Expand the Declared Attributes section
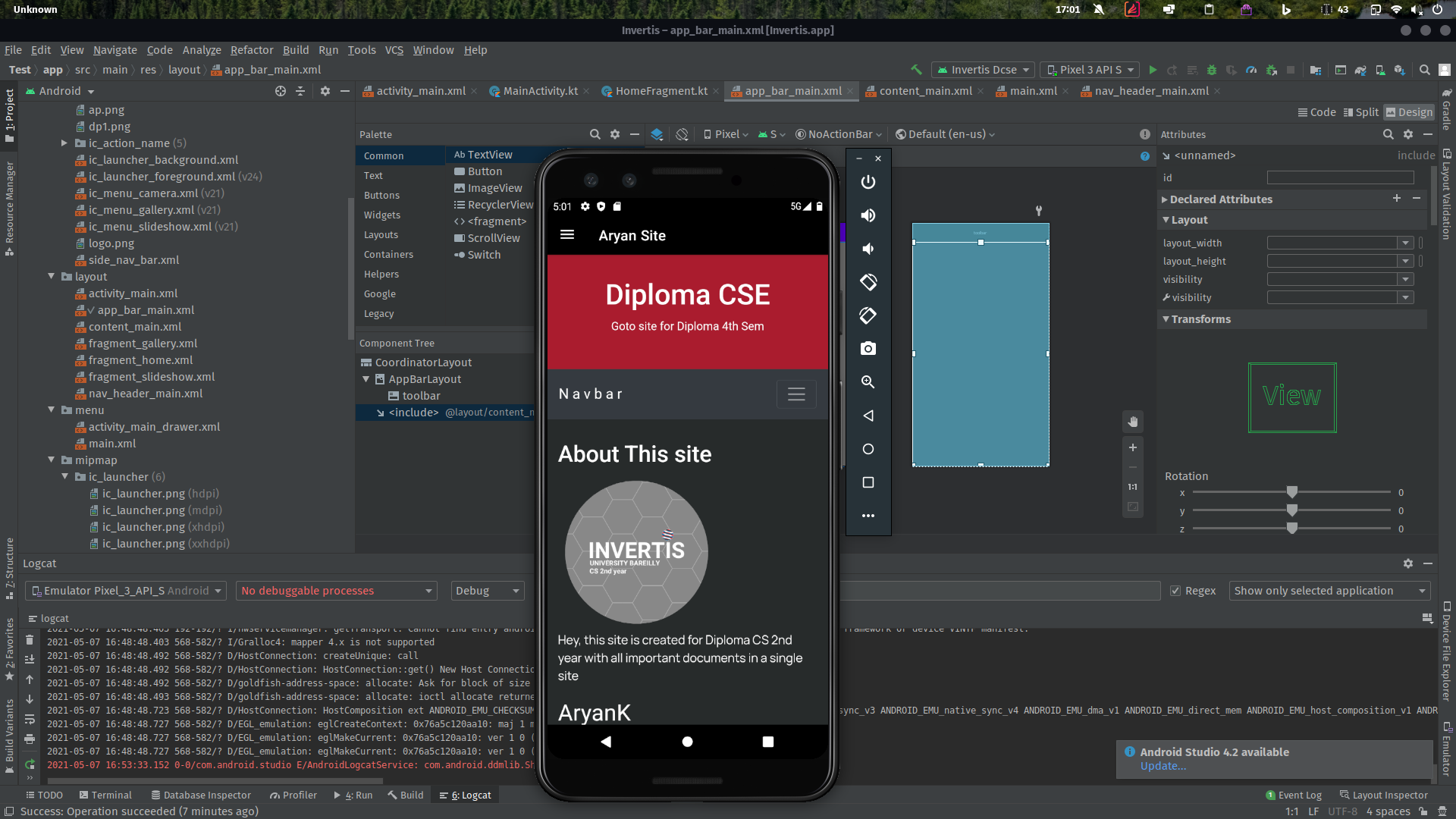This screenshot has width=1456, height=819. tap(1165, 199)
